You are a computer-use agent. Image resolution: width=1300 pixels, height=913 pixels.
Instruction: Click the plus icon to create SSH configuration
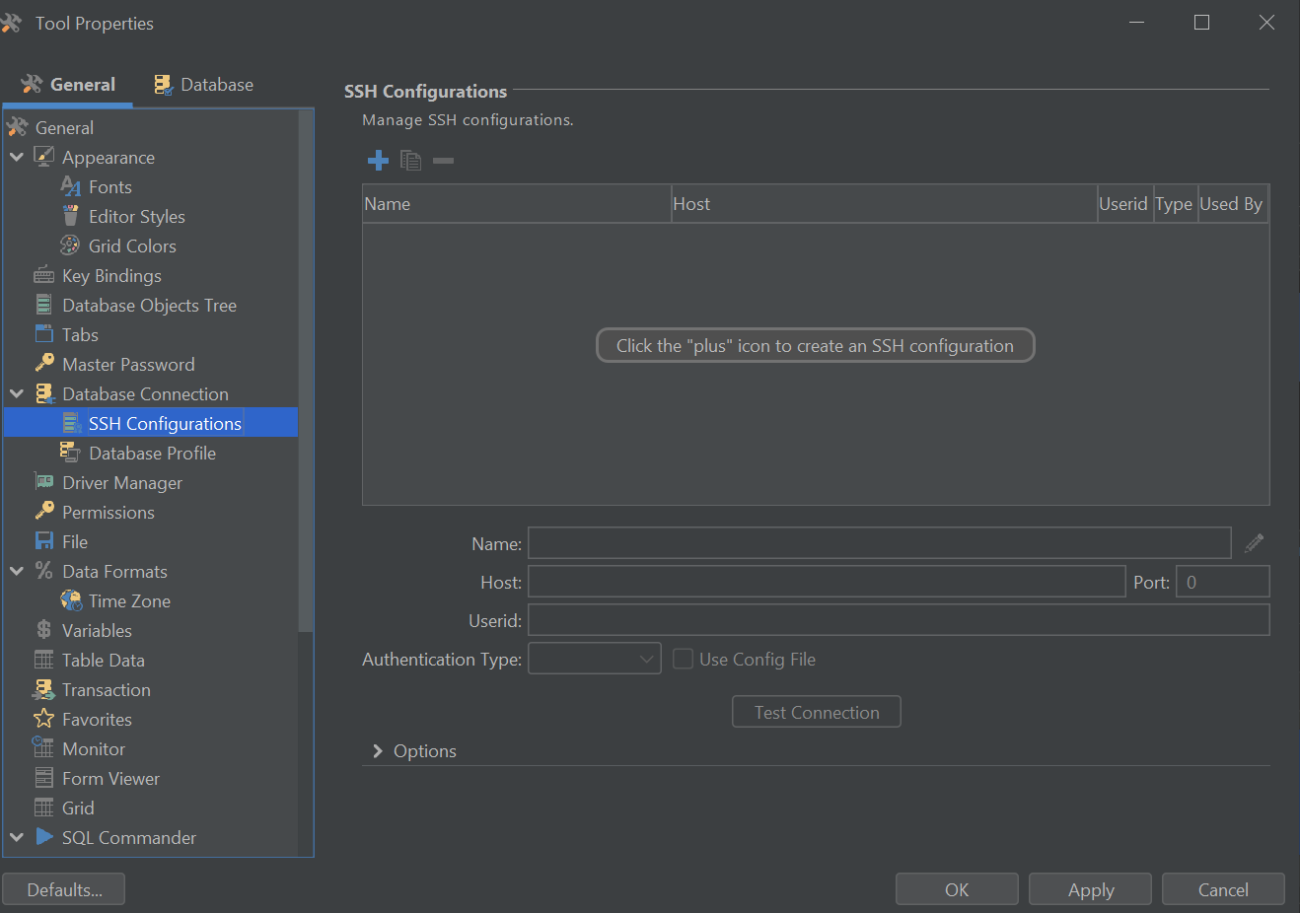coord(378,160)
